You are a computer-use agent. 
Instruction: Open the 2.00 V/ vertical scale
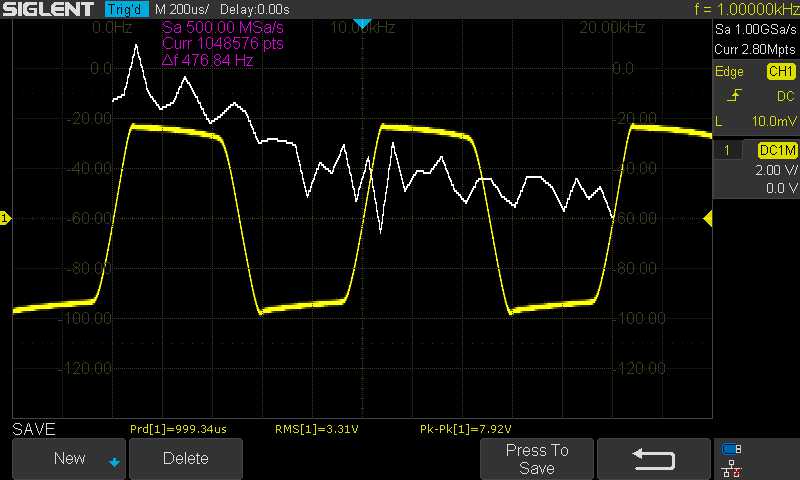[774, 170]
